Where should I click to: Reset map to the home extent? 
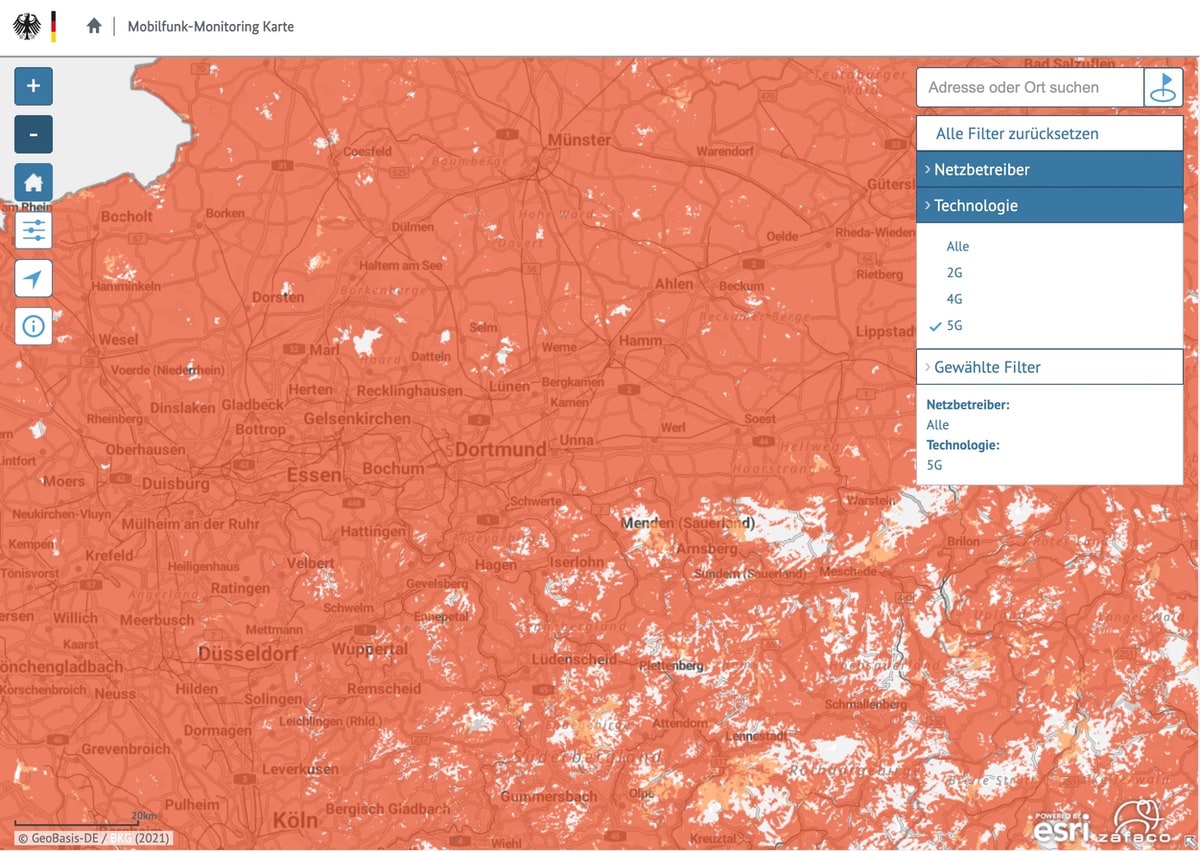click(x=33, y=182)
